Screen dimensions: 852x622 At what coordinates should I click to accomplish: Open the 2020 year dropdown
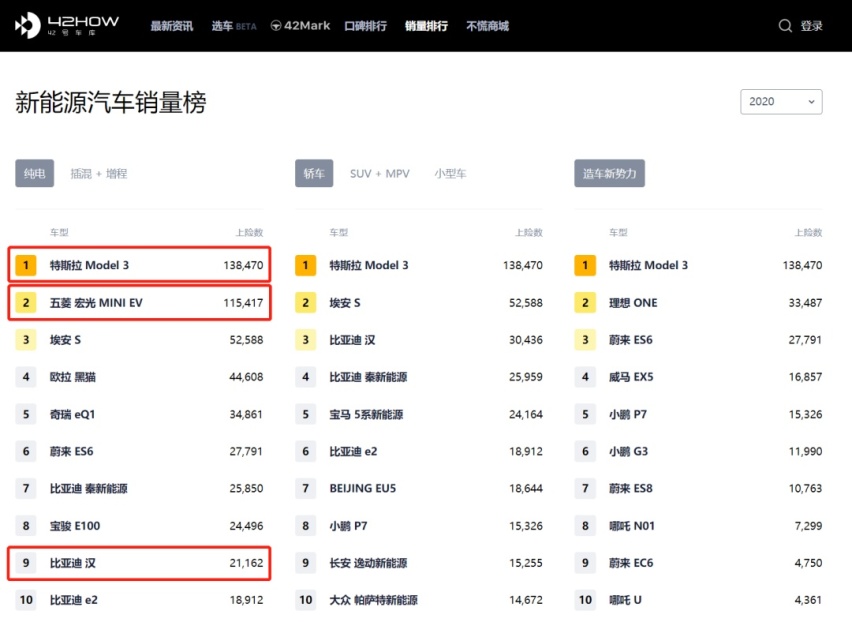click(x=781, y=102)
